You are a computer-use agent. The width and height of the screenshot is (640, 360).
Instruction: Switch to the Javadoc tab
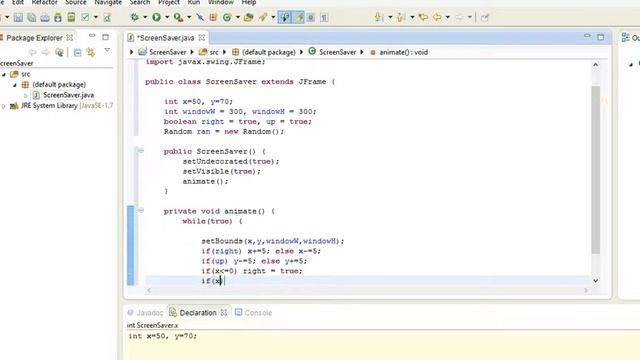pyautogui.click(x=145, y=313)
